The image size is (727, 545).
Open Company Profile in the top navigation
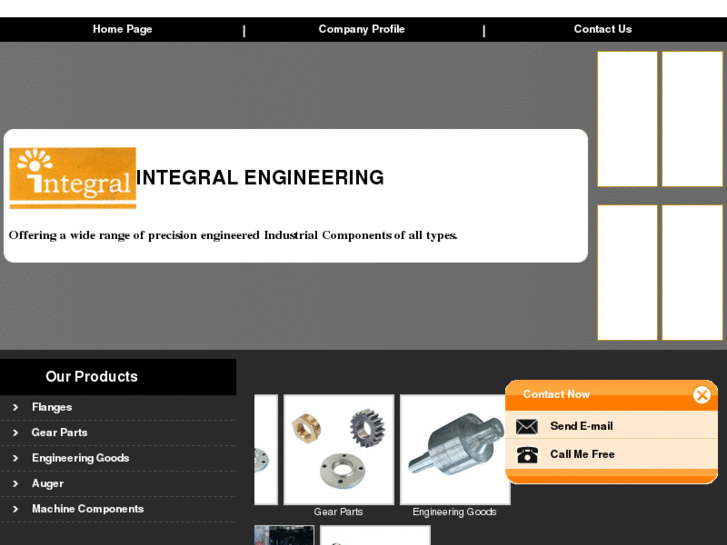pos(361,29)
